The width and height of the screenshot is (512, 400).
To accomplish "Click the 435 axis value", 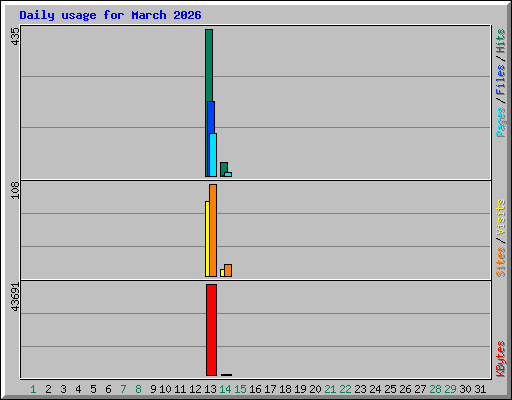I will point(15,36).
